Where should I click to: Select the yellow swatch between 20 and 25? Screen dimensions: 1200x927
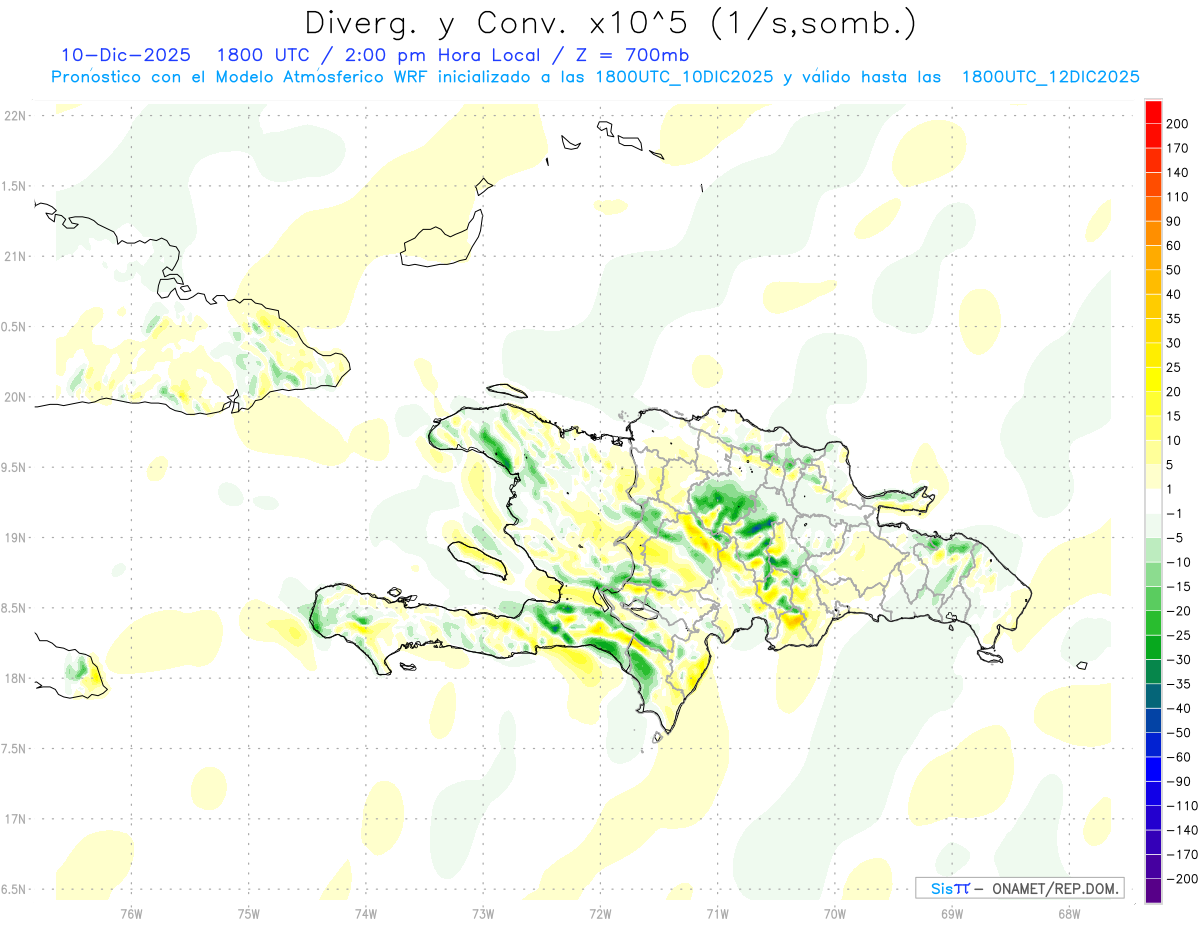1154,379
